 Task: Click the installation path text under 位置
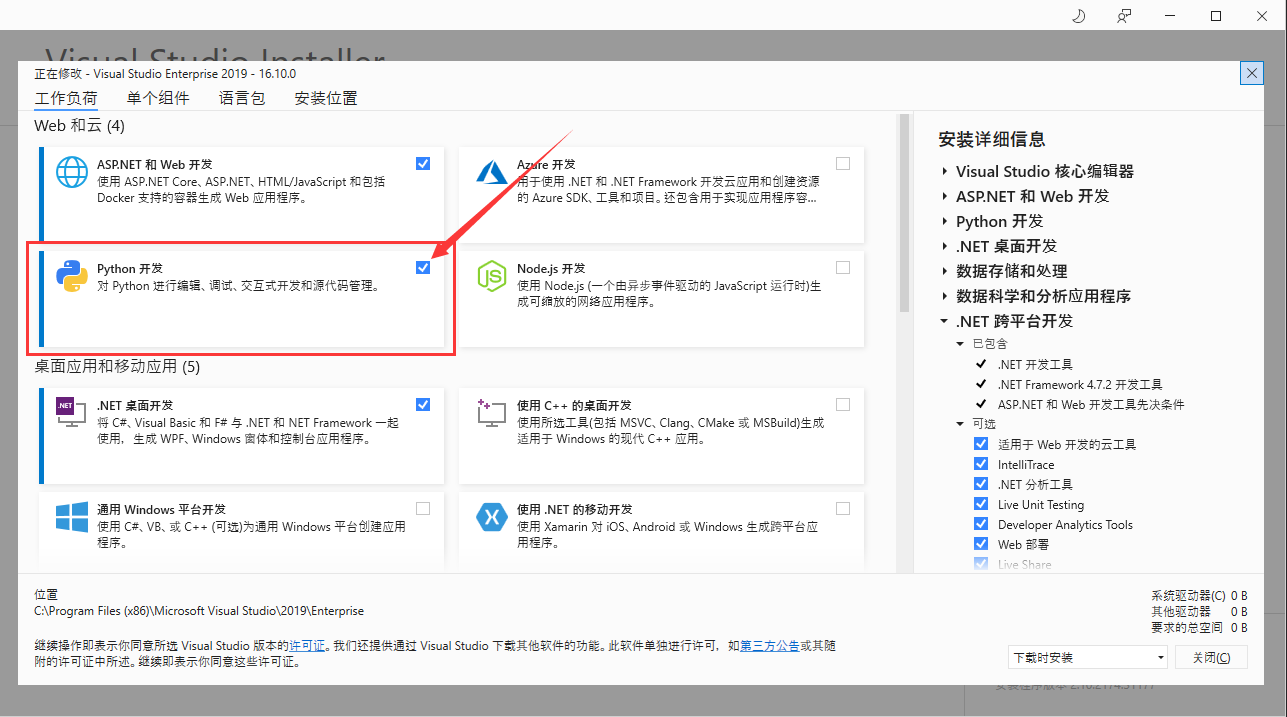click(200, 611)
